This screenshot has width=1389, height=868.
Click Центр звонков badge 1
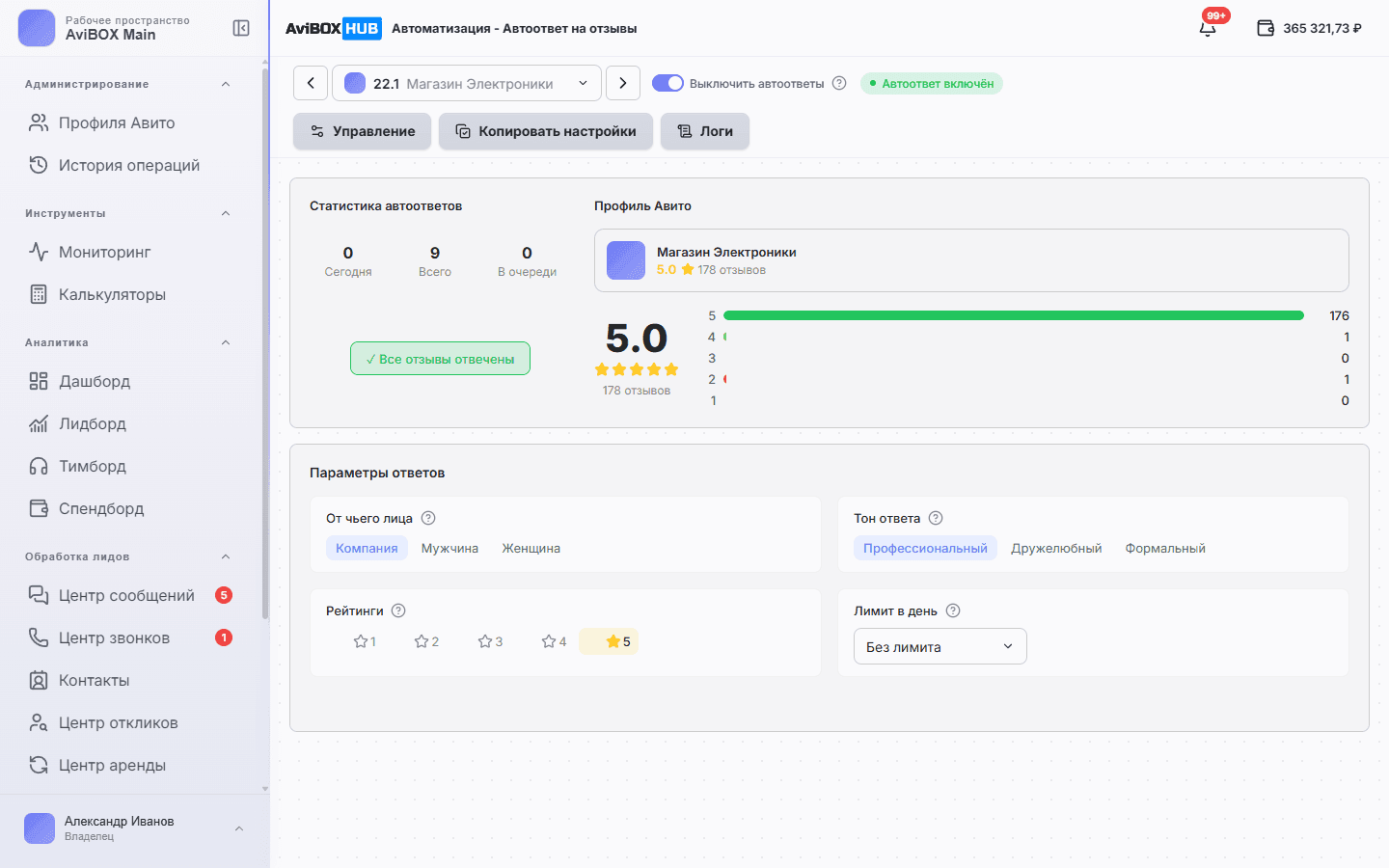coord(224,637)
